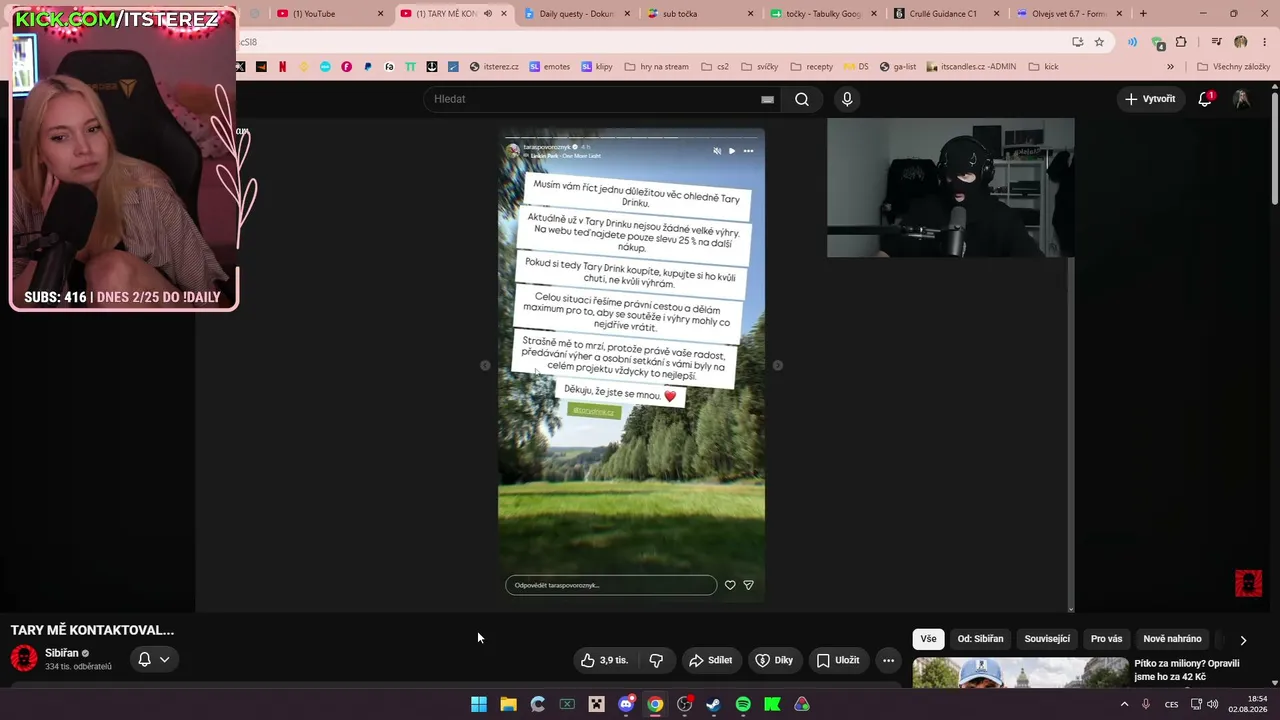The height and width of the screenshot is (720, 1280).
Task: Open Discord from the taskbar
Action: tap(626, 704)
